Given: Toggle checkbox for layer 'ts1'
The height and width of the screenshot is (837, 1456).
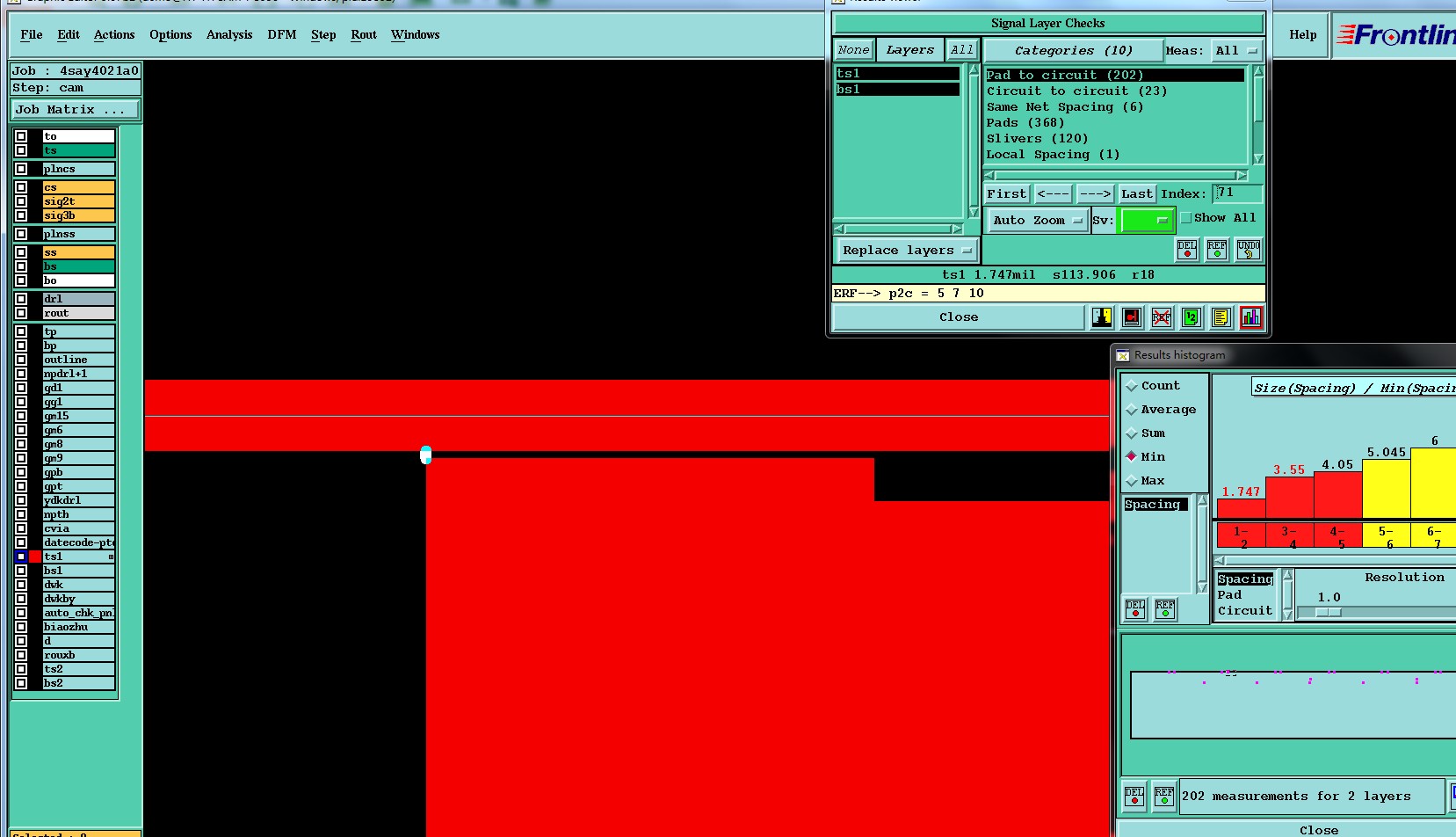Looking at the screenshot, I should [x=21, y=557].
